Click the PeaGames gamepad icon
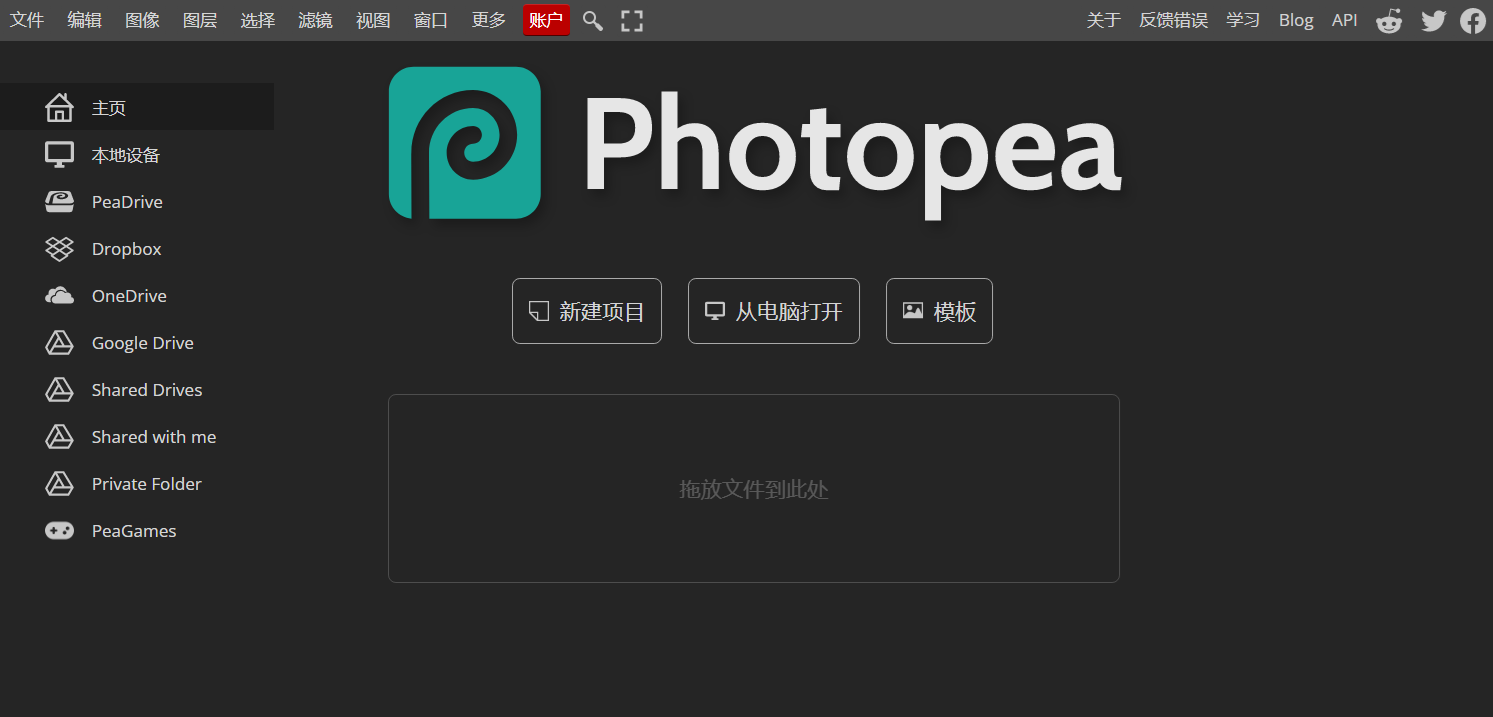 click(60, 531)
